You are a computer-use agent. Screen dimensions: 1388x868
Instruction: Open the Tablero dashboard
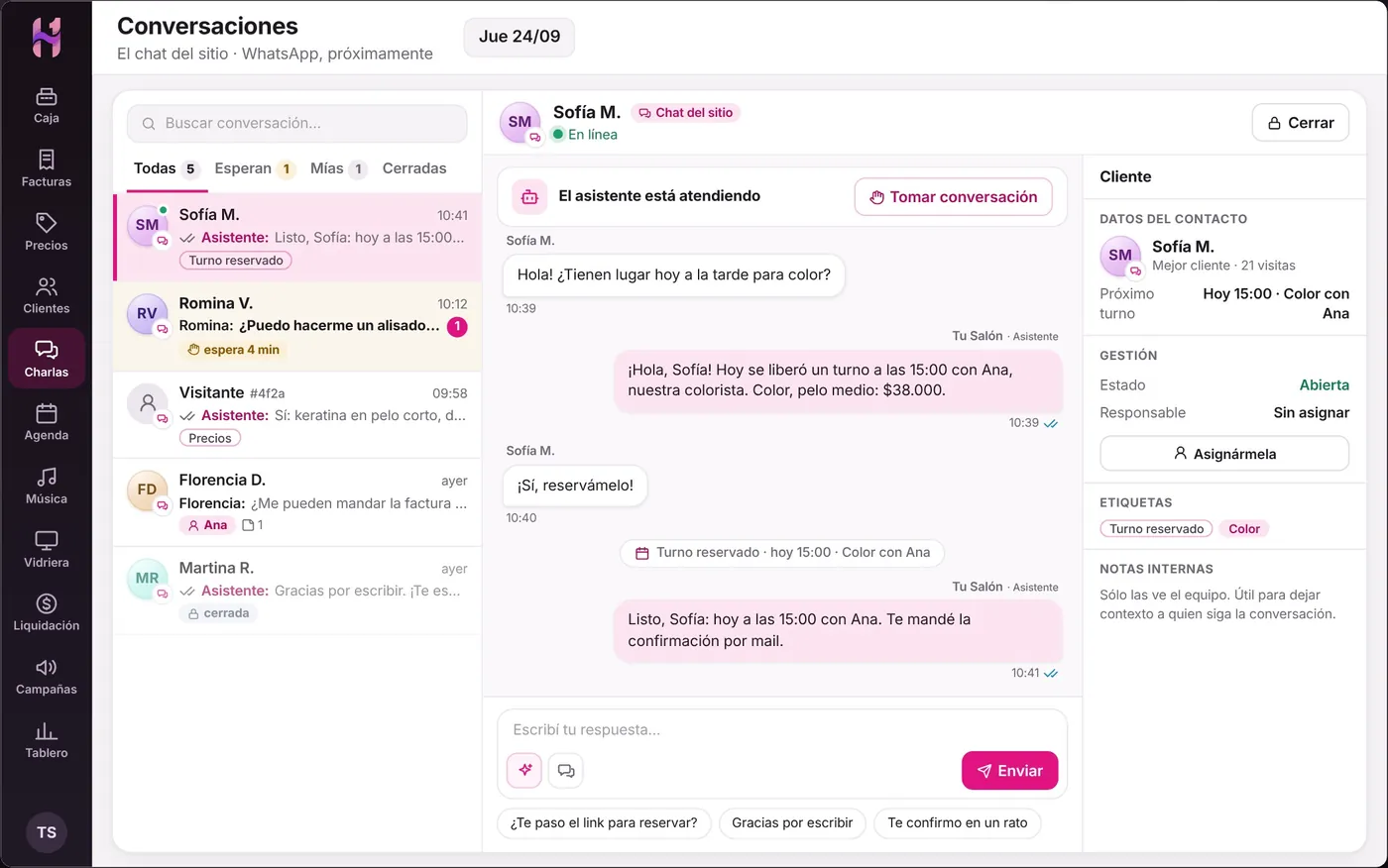(47, 740)
